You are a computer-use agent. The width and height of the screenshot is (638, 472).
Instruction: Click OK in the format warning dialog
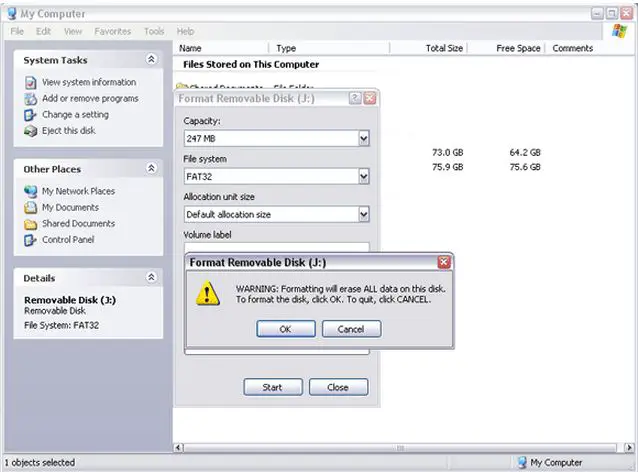(286, 329)
